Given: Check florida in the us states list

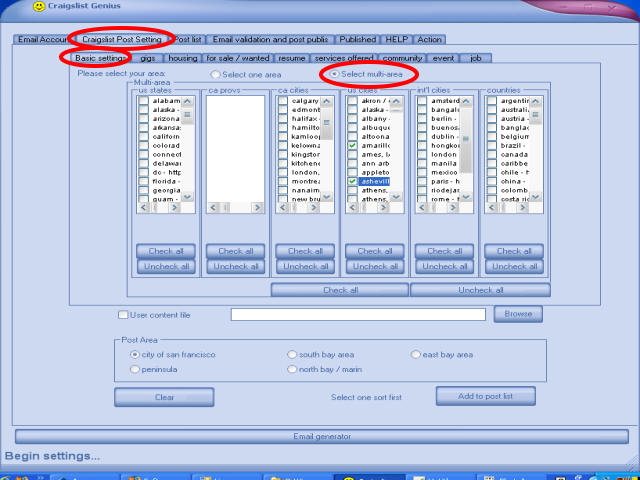Looking at the screenshot, I should (143, 181).
